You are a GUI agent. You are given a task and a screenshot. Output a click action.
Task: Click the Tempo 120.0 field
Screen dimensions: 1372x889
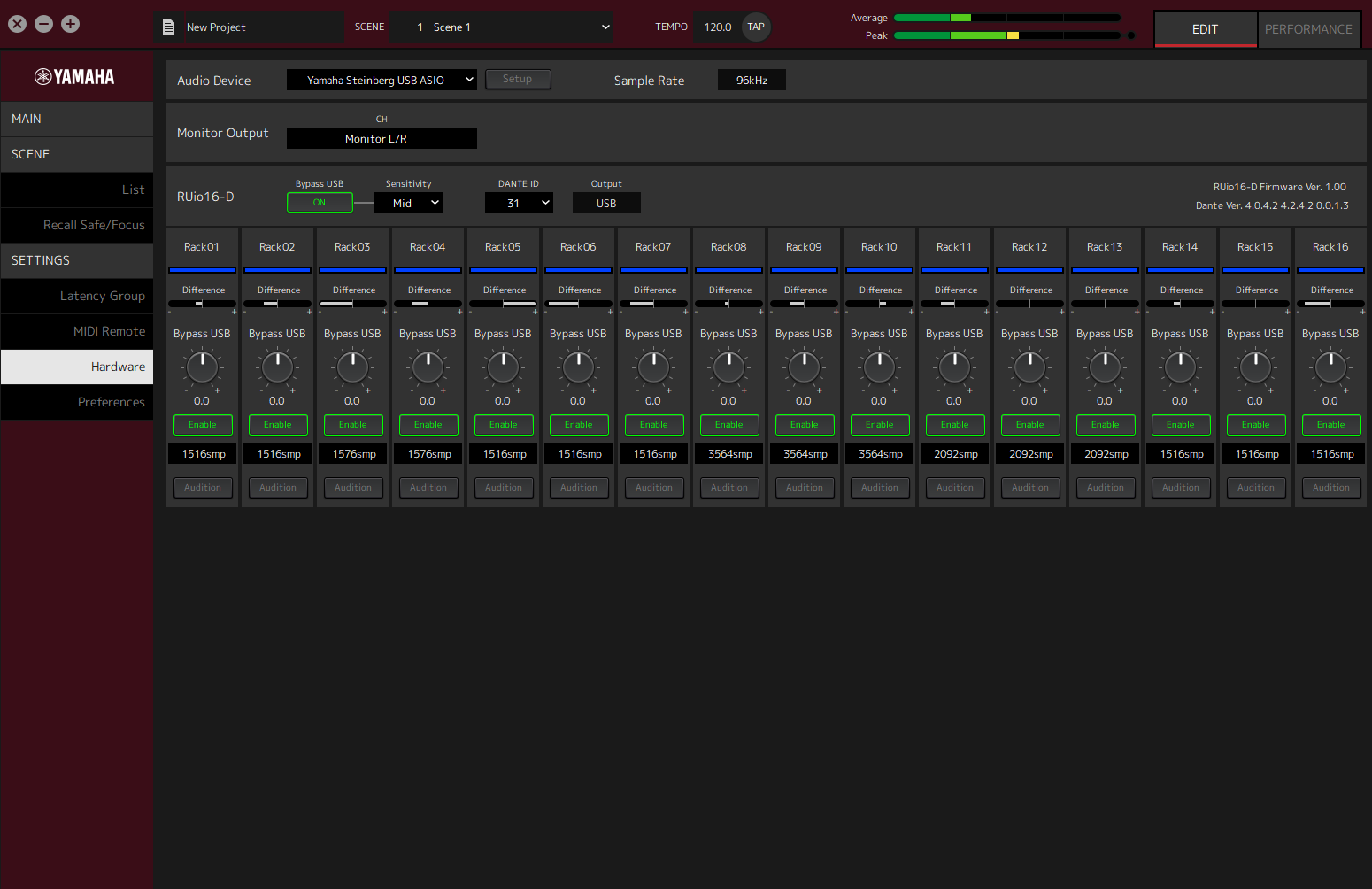click(x=718, y=27)
